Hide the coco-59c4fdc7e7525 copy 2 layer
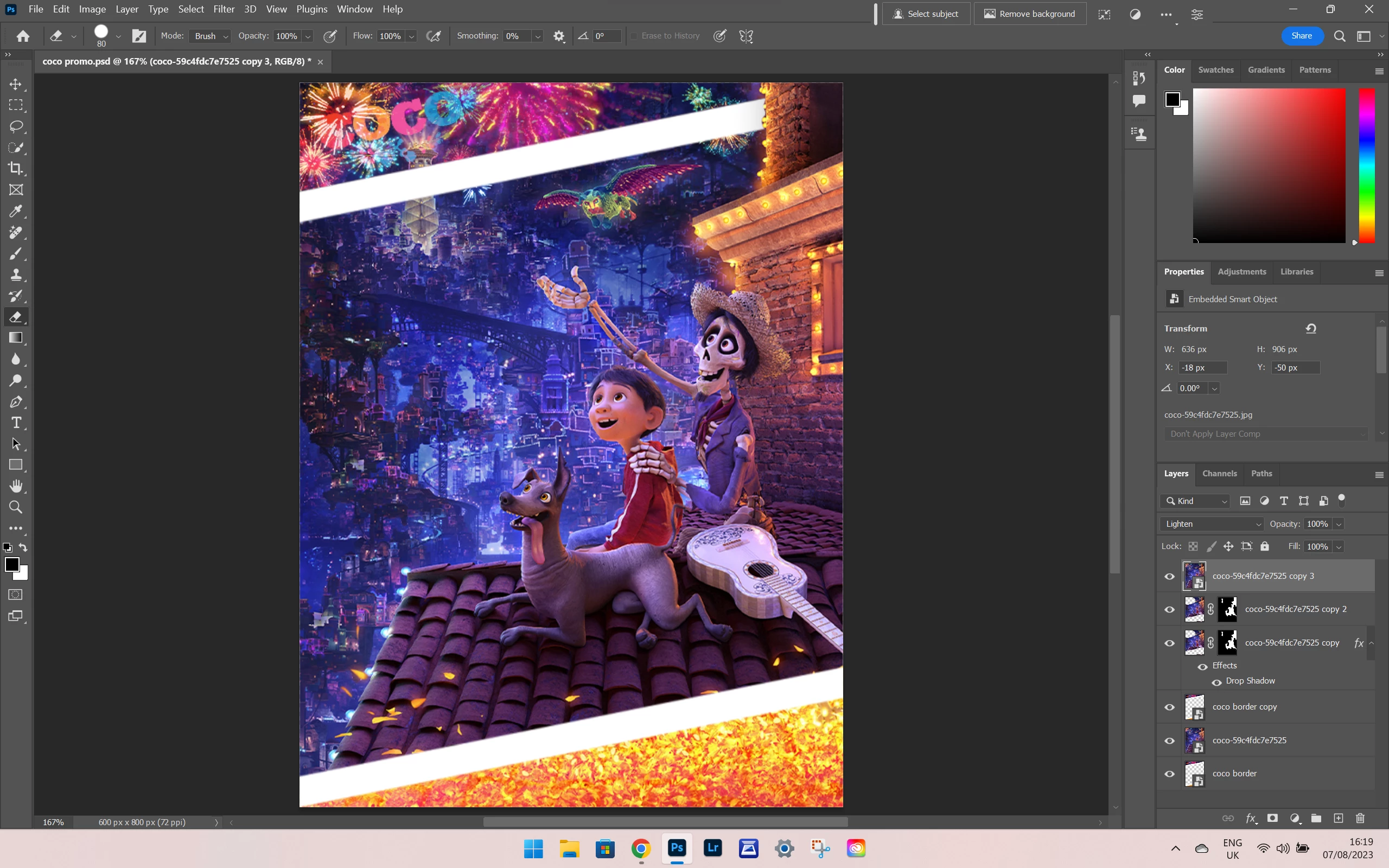Viewport: 1389px width, 868px height. click(1169, 610)
